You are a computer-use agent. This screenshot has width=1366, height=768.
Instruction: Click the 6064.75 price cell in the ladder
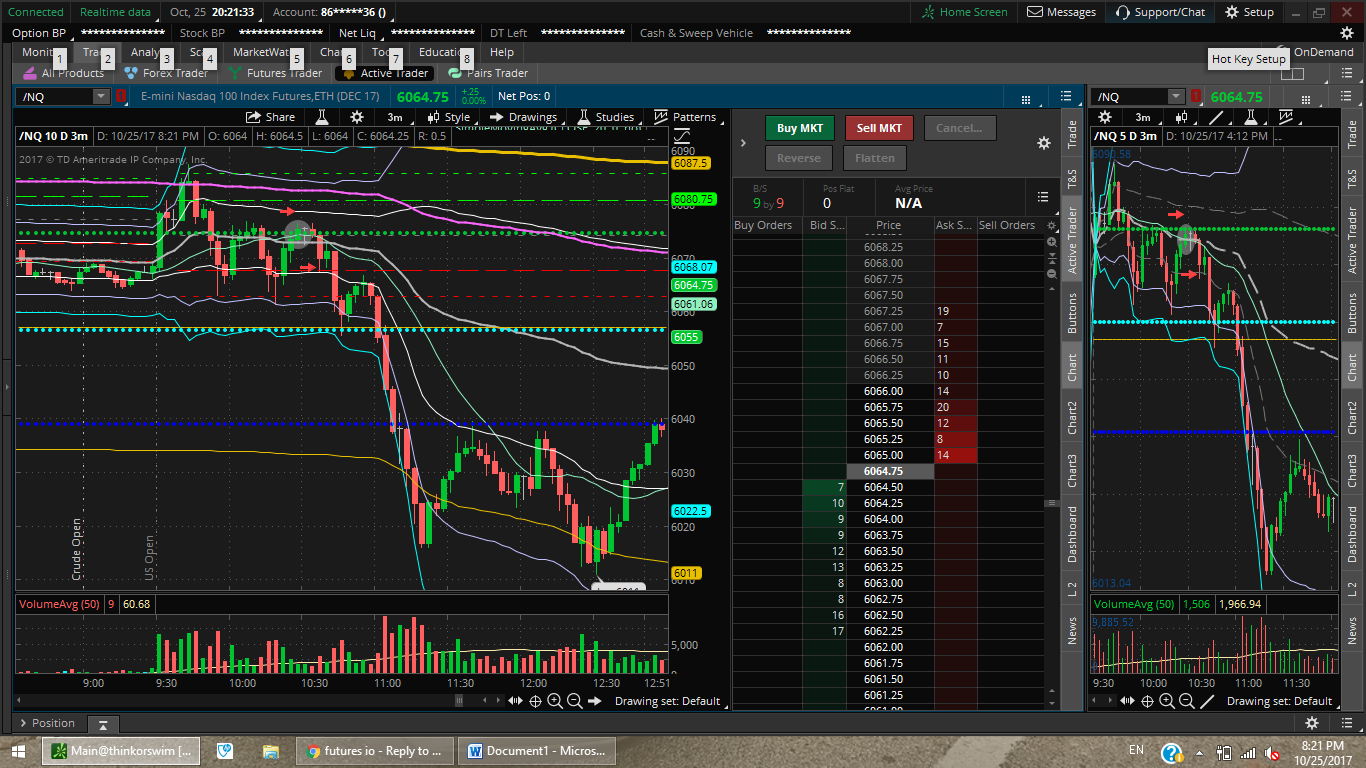tap(890, 471)
